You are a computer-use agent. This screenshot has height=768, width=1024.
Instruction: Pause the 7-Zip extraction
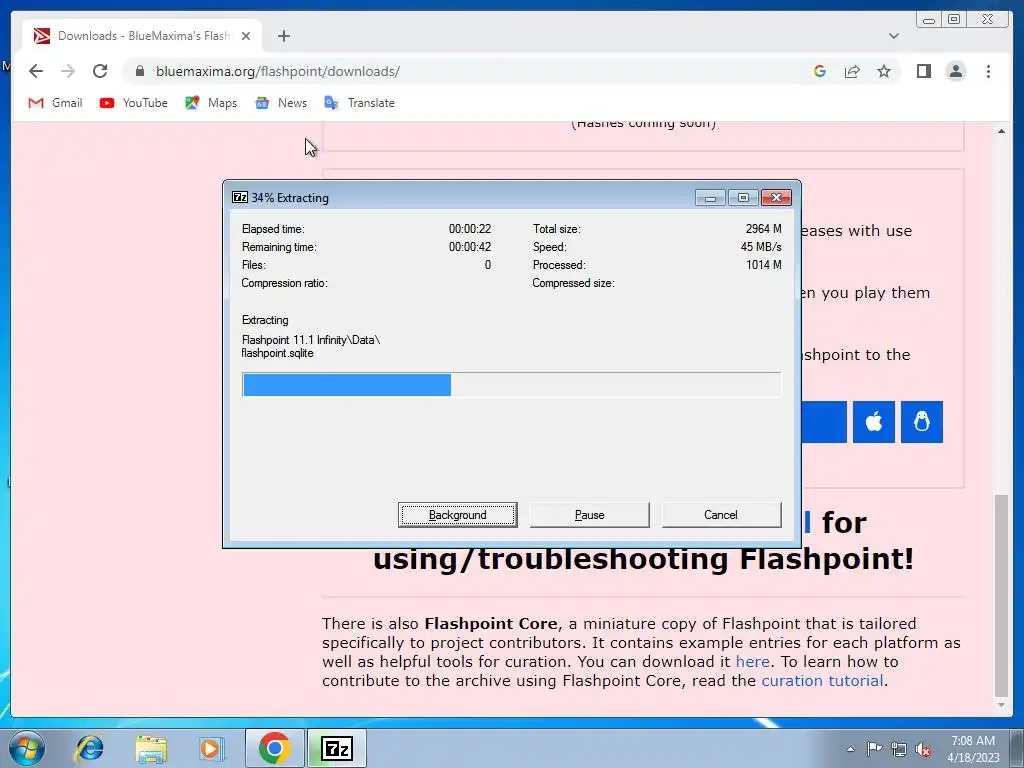(x=589, y=515)
